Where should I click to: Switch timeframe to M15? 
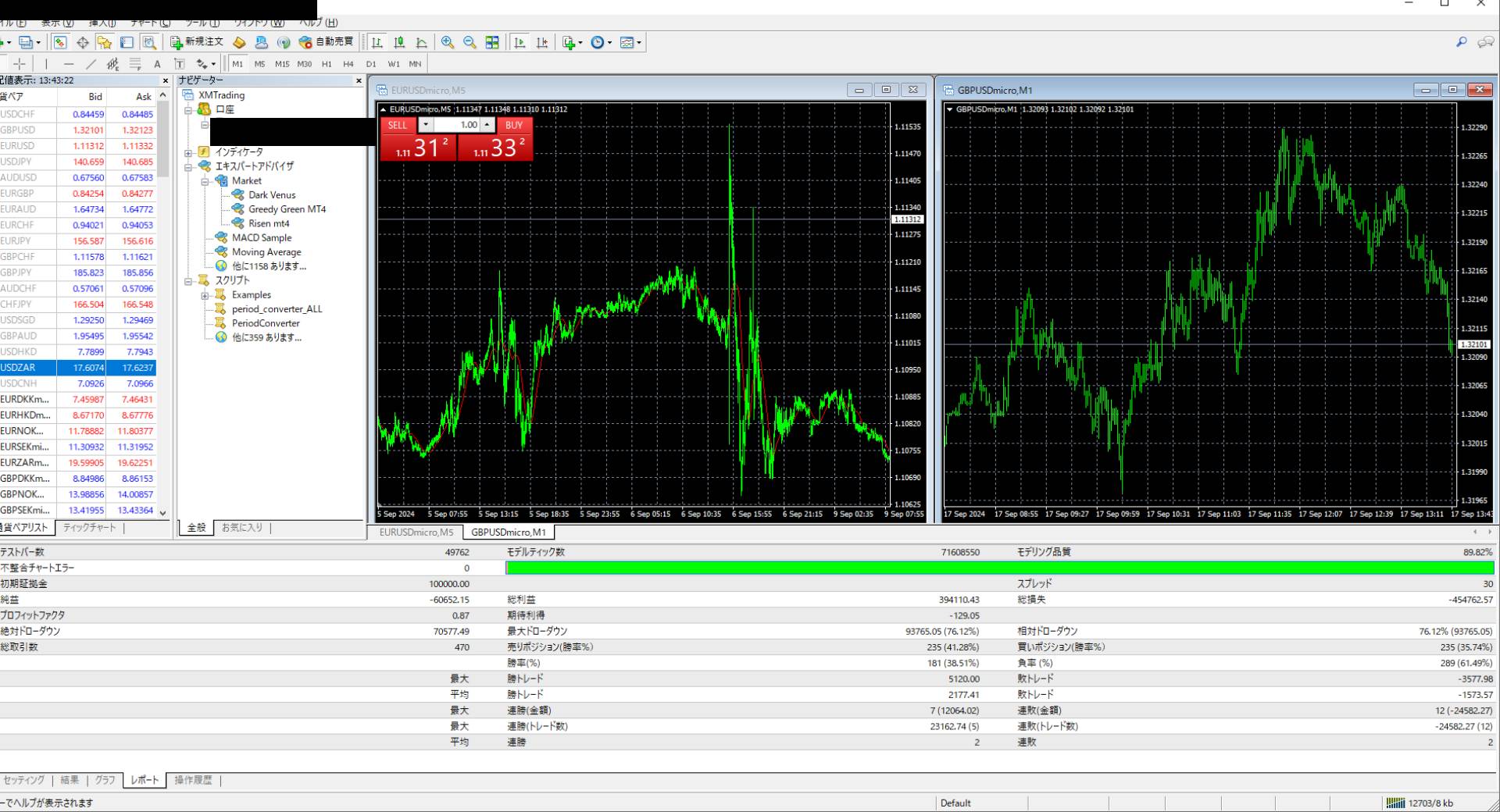pos(282,64)
